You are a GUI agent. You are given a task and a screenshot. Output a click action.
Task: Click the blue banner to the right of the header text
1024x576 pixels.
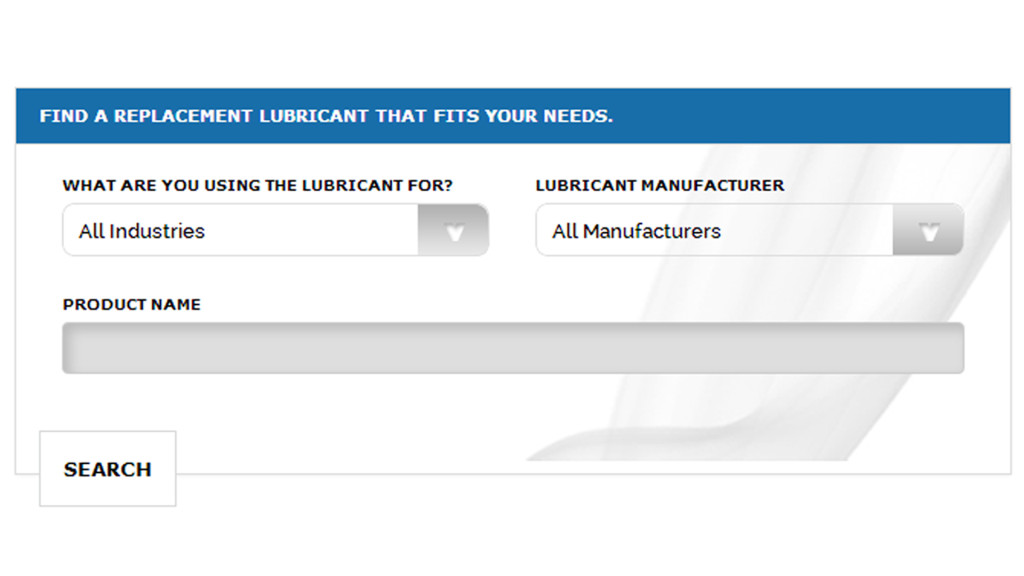[810, 116]
